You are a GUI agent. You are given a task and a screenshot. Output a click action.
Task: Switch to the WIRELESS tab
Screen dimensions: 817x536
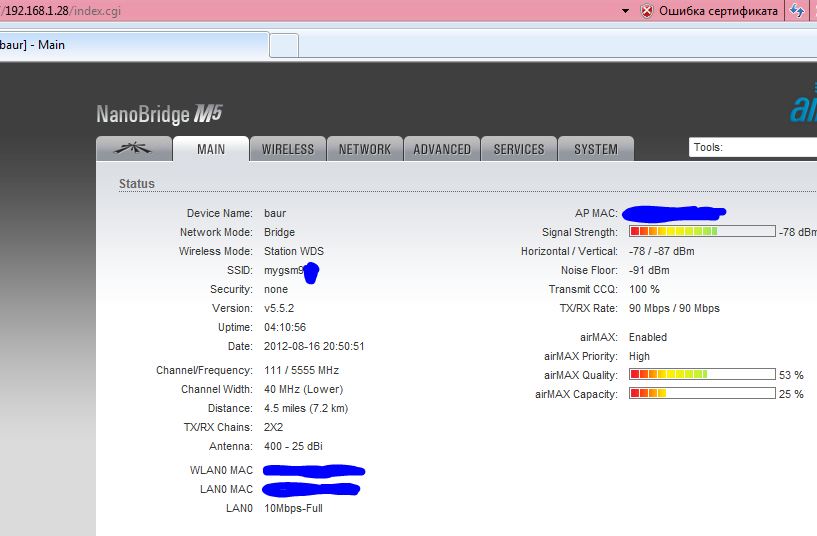[x=288, y=149]
